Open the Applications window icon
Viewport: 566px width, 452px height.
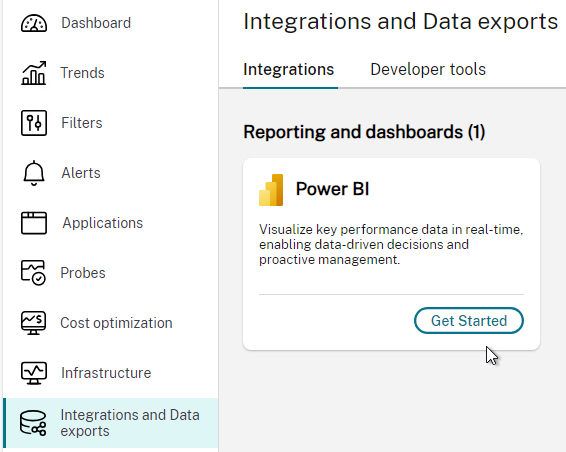coord(34,223)
